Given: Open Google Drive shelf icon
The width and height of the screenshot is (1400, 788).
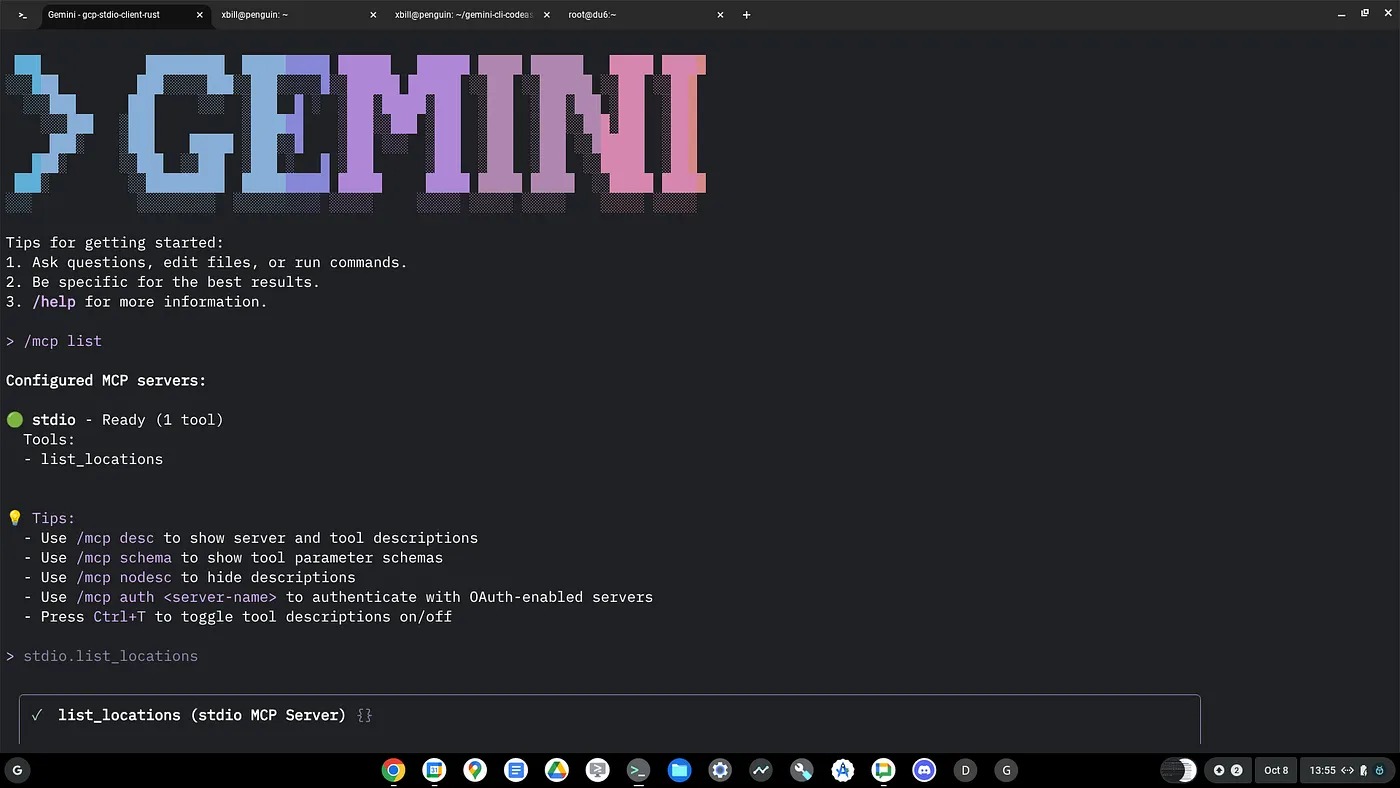Looking at the screenshot, I should 556,770.
